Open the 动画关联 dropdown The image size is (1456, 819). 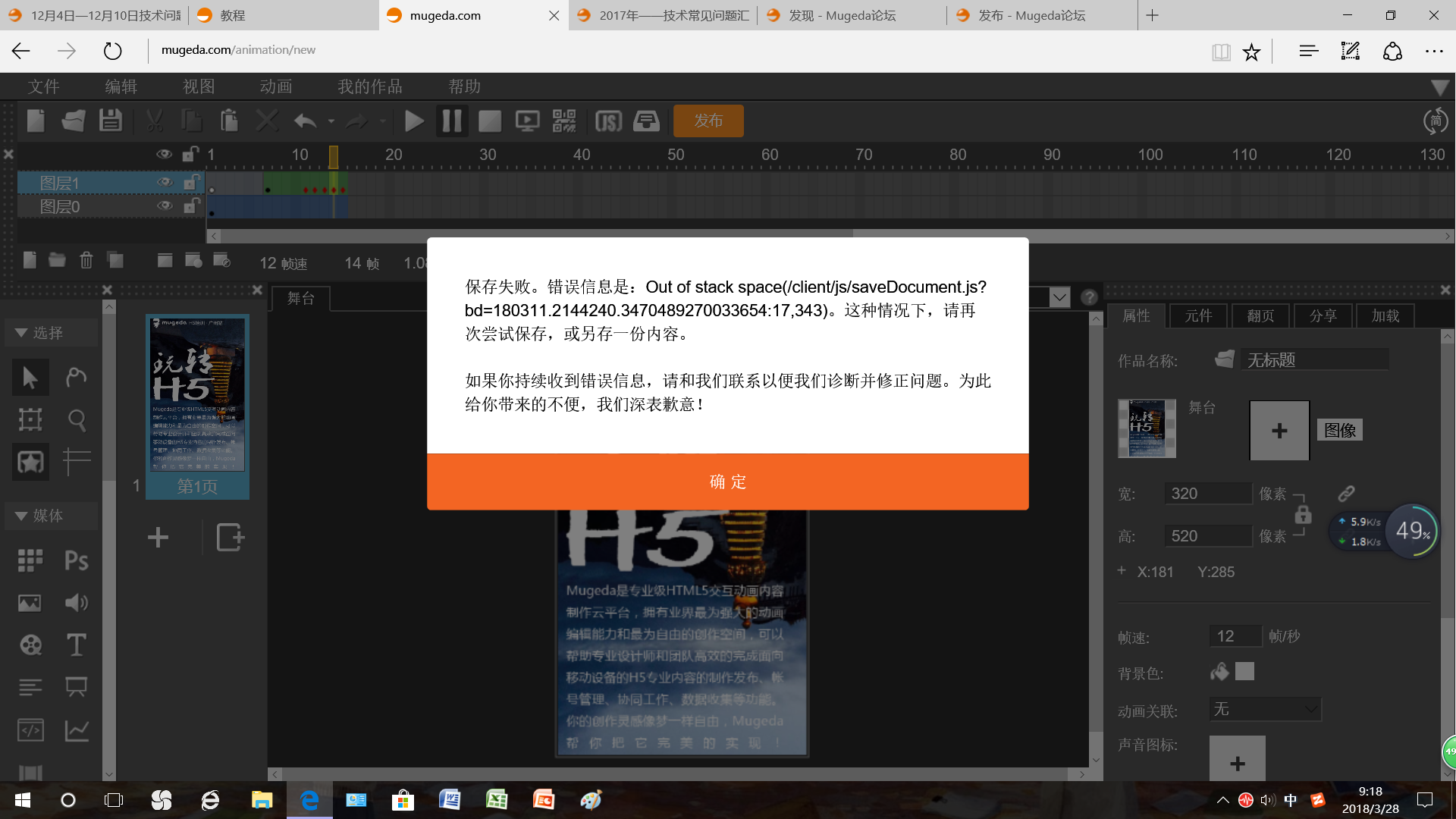tap(1265, 709)
